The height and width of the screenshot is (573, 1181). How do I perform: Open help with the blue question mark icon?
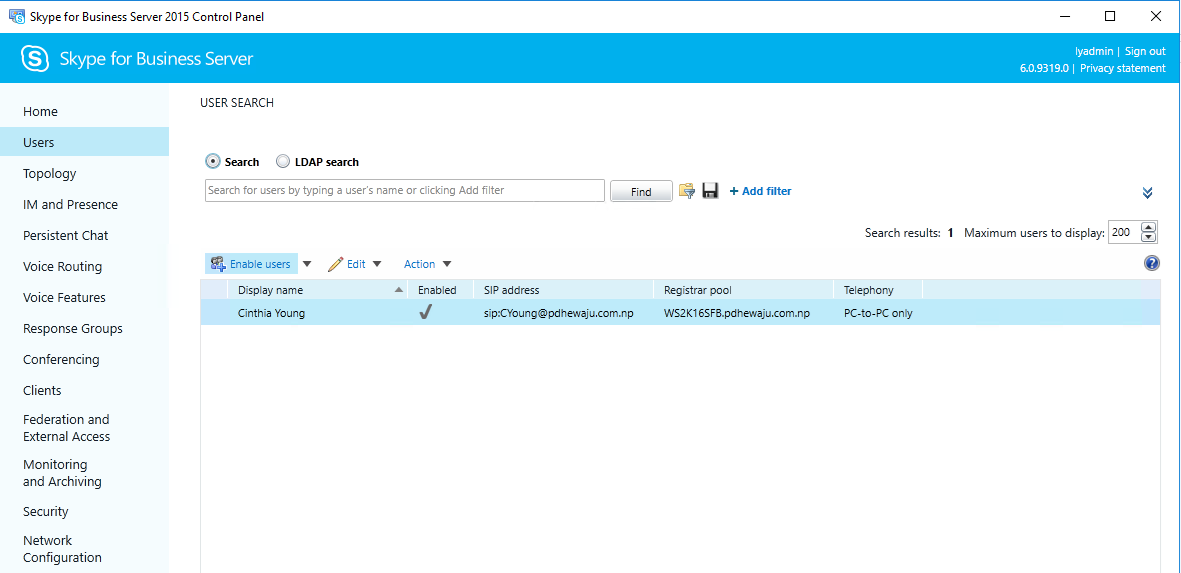(1151, 263)
